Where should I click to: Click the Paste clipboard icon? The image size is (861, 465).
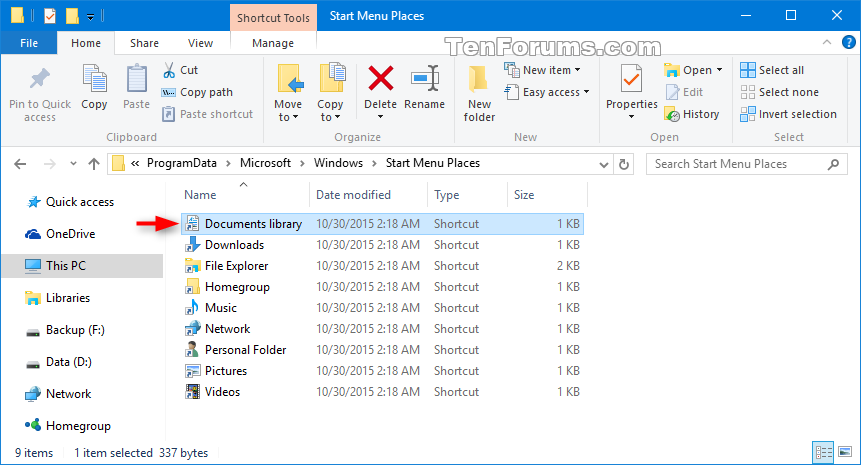click(136, 80)
